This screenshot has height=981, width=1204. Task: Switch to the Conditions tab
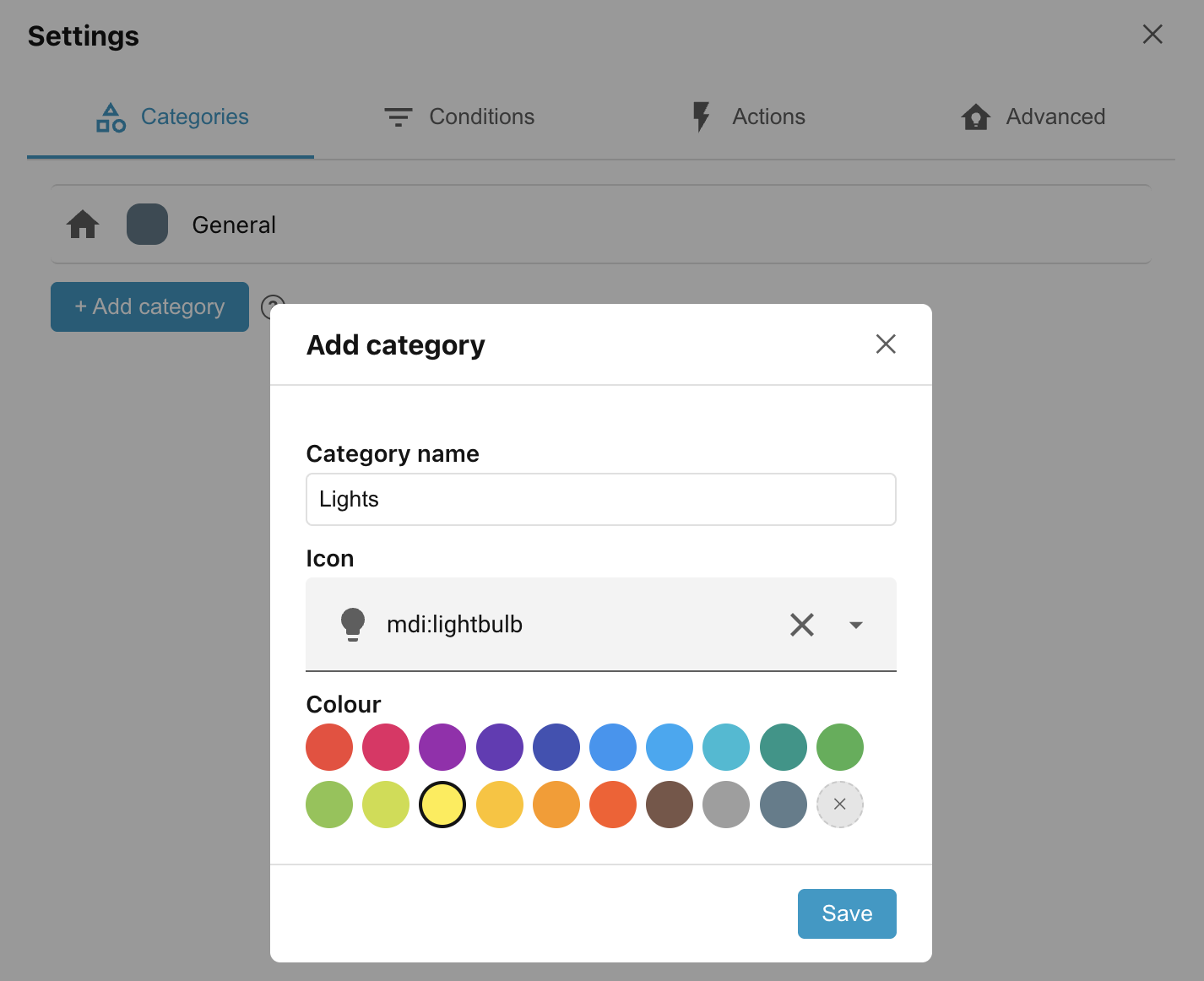(x=458, y=117)
